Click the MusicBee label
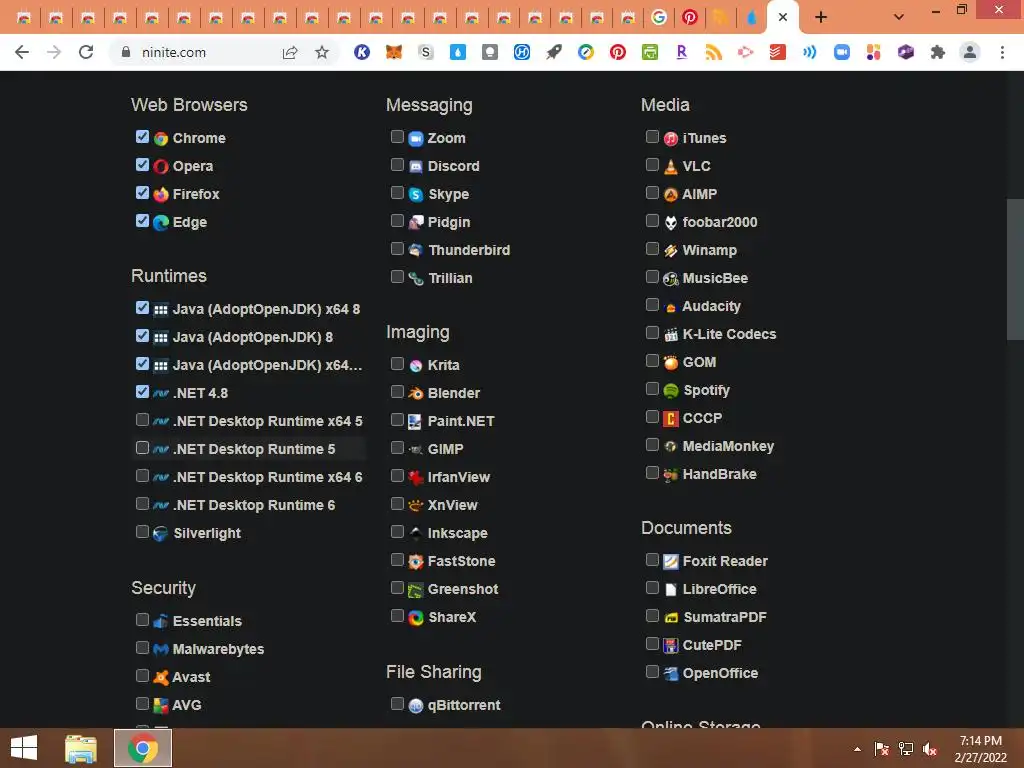This screenshot has width=1024, height=768. click(x=715, y=278)
